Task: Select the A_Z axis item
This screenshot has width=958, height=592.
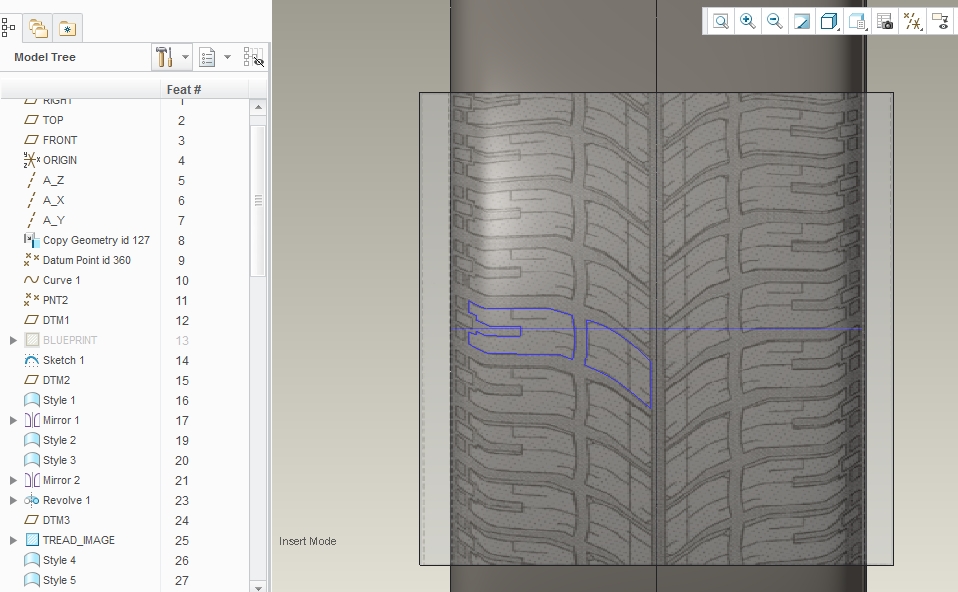Action: (x=53, y=180)
